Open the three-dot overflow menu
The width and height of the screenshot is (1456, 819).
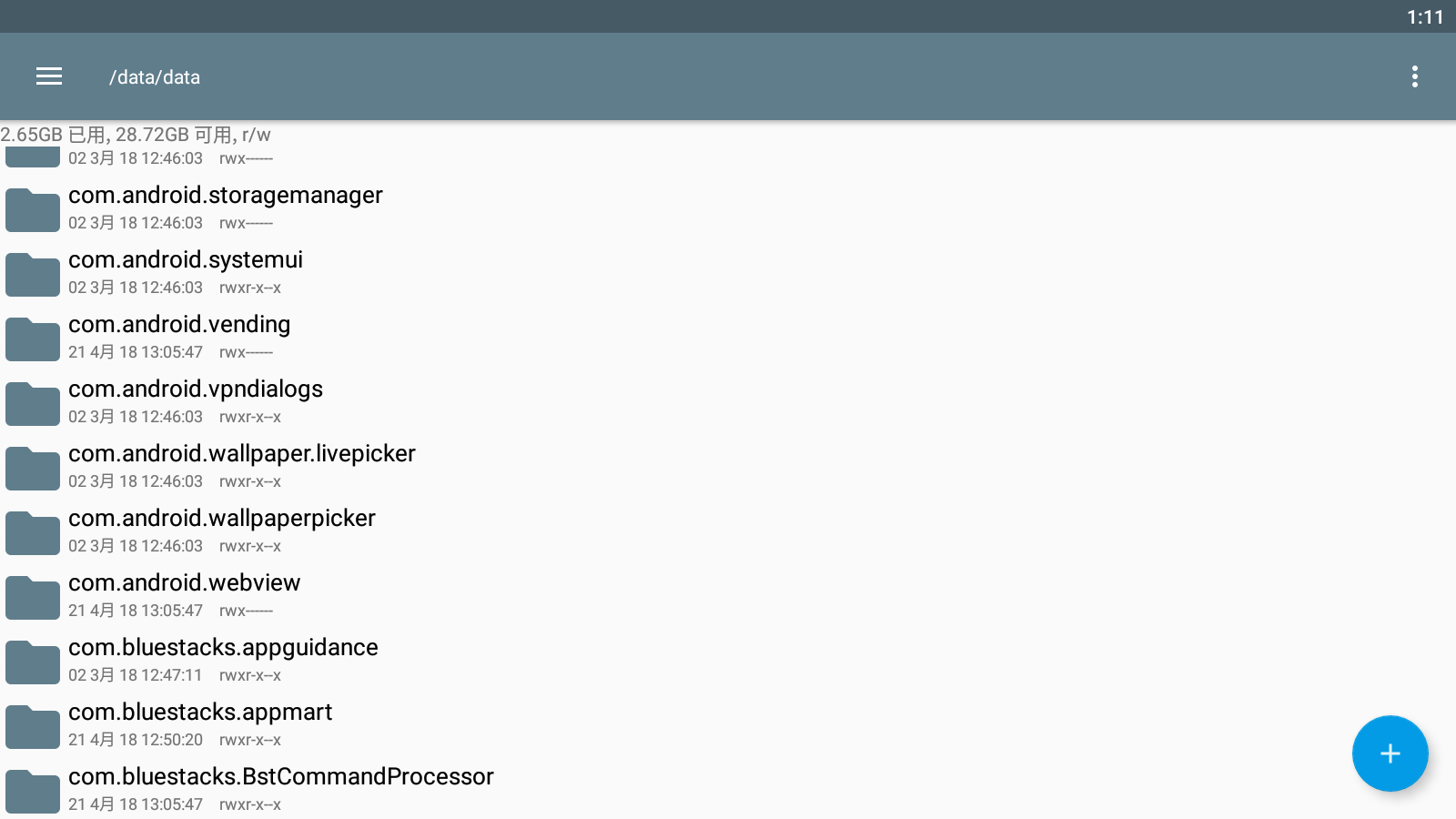coord(1414,76)
